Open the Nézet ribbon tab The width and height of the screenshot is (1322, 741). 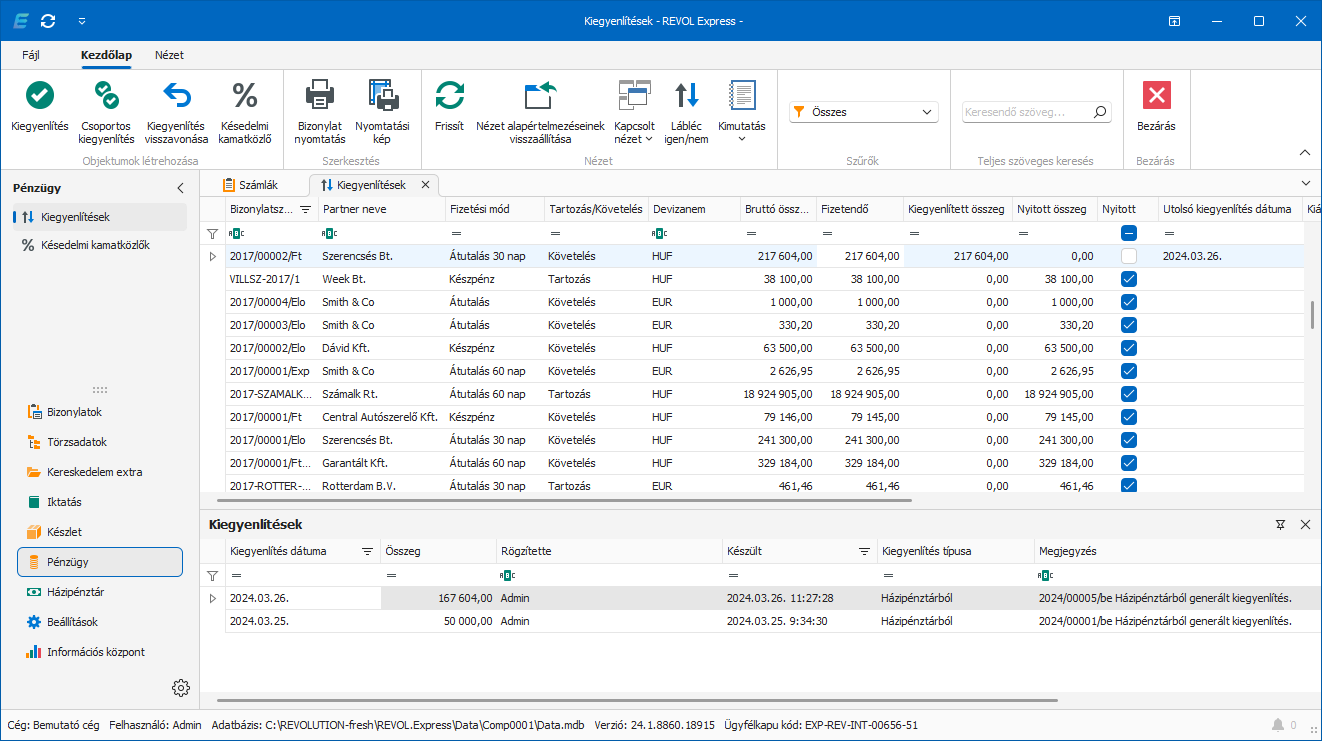(169, 55)
